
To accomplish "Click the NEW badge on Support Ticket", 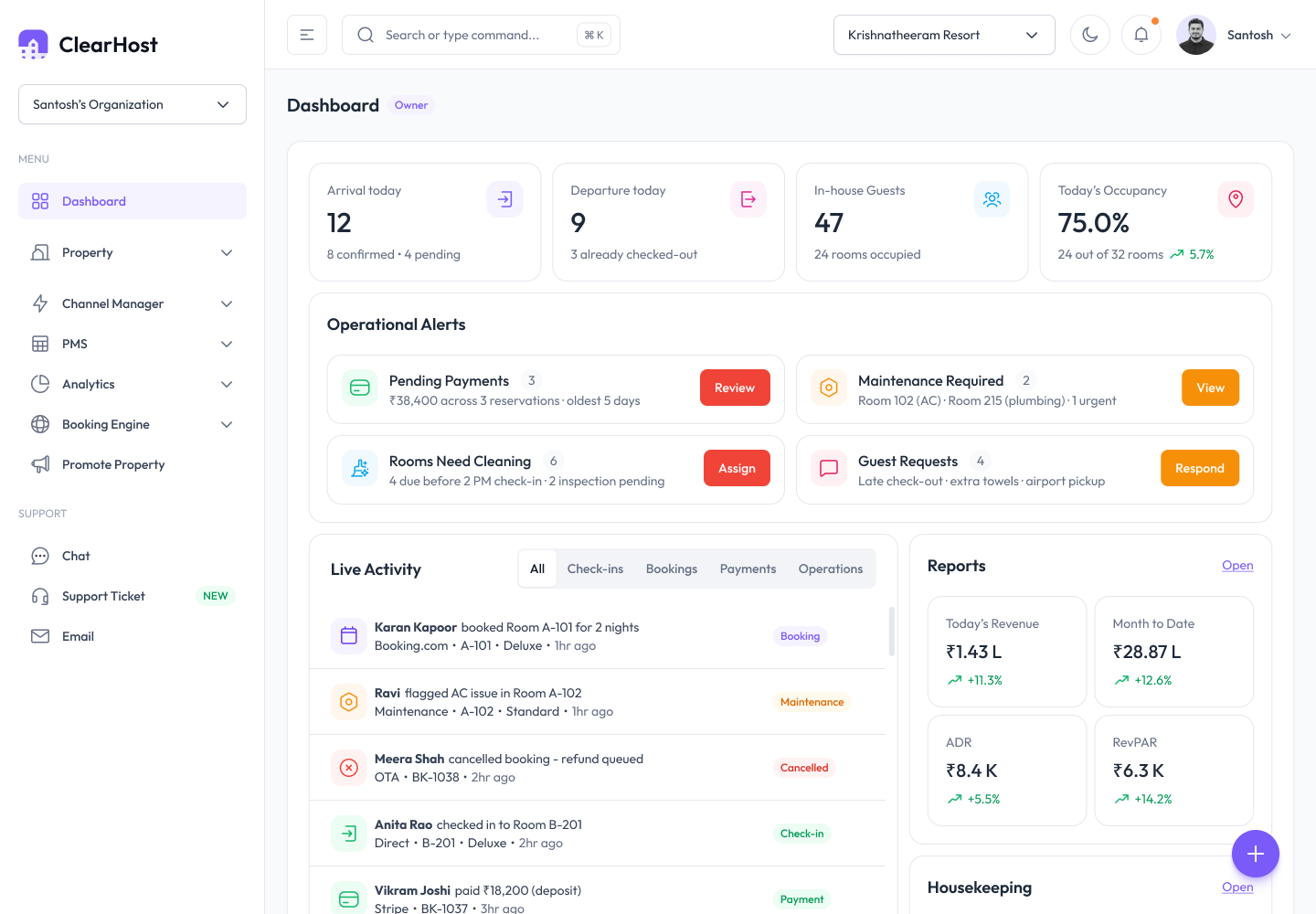I will click(x=216, y=596).
